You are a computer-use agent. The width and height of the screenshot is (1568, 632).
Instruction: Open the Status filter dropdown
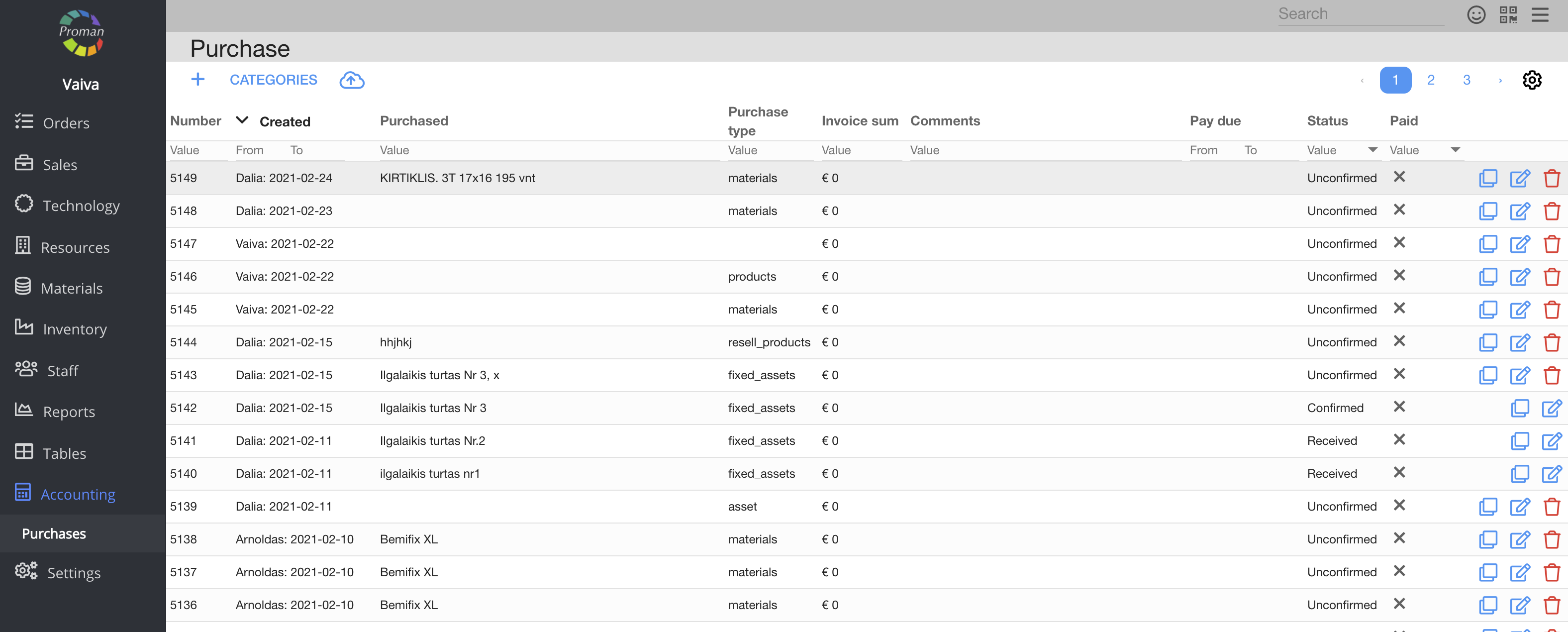click(x=1372, y=150)
